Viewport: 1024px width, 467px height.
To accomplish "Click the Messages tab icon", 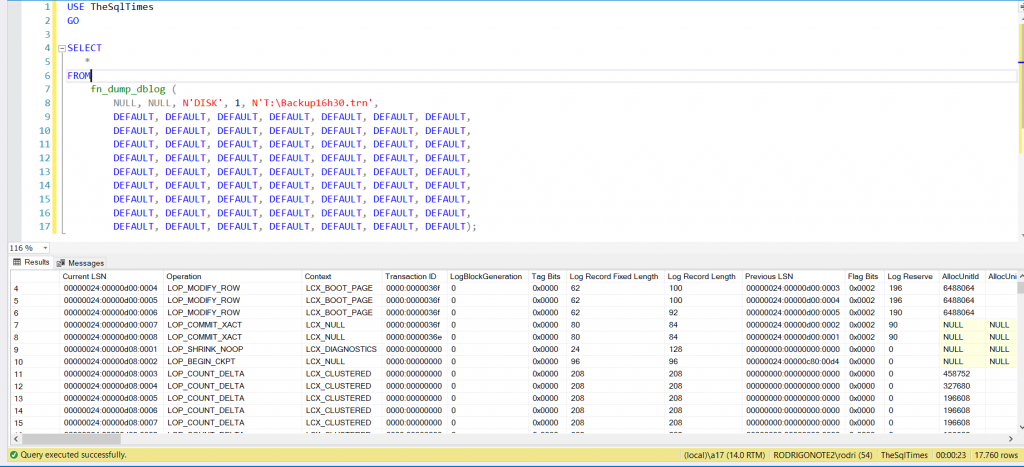I will point(61,263).
